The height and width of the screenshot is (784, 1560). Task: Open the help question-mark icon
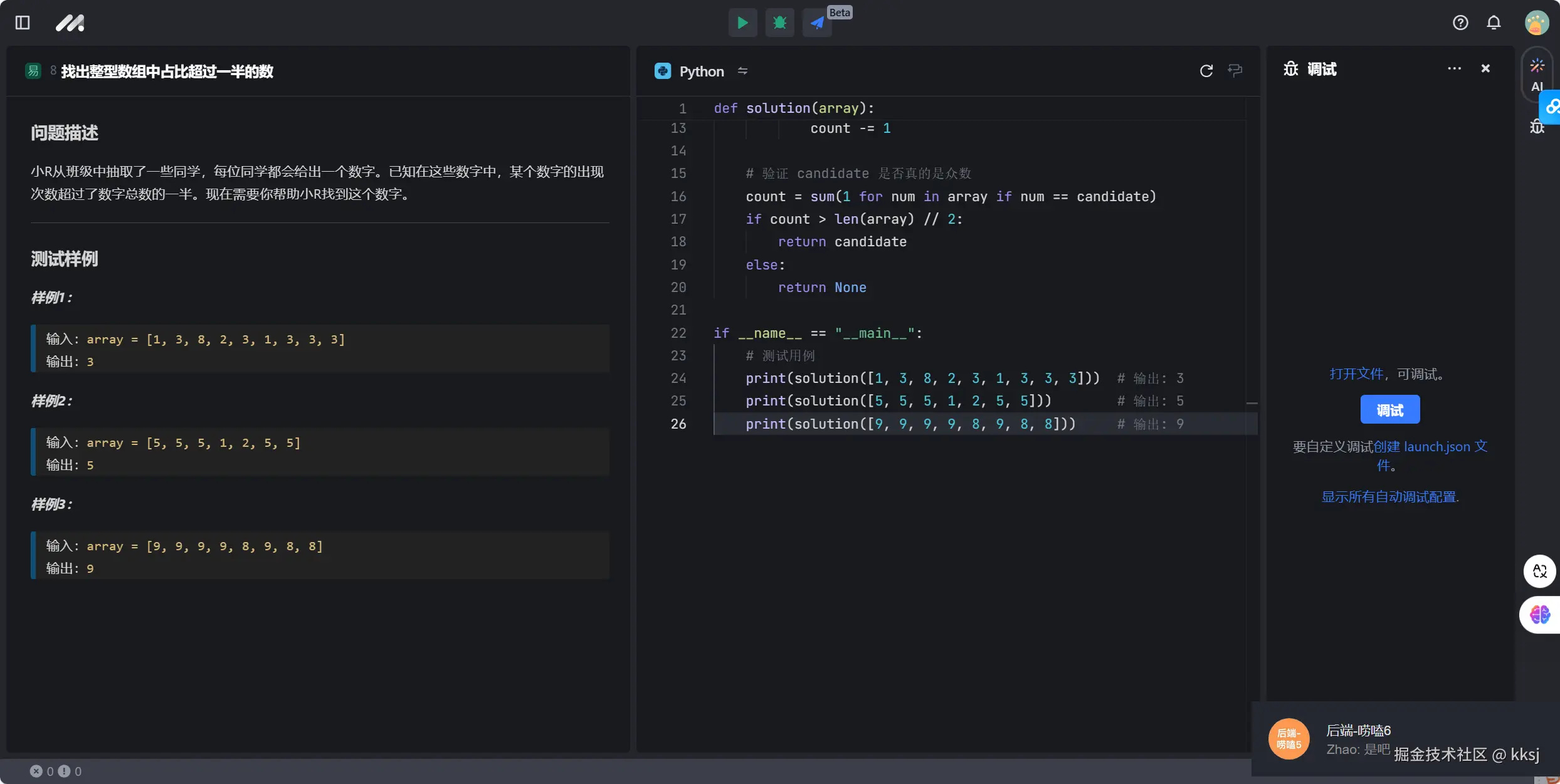(1460, 23)
